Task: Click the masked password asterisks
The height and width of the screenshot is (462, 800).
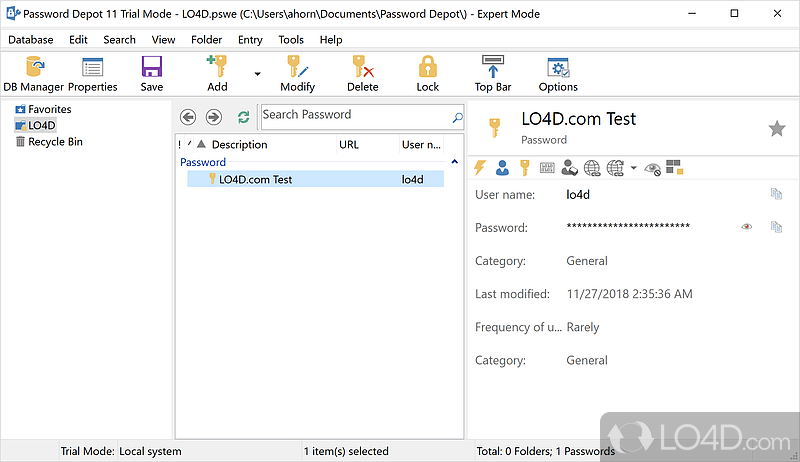Action: point(628,226)
